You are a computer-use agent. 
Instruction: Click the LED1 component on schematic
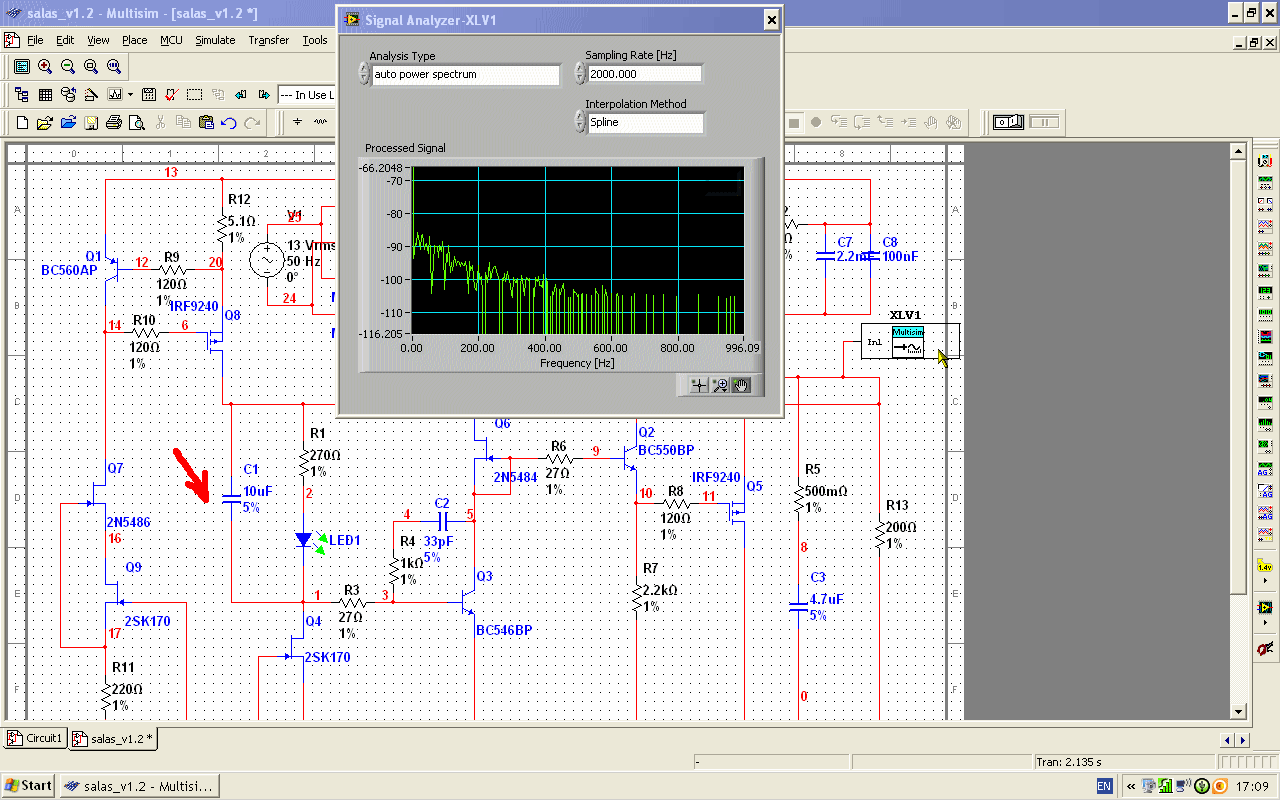(305, 540)
